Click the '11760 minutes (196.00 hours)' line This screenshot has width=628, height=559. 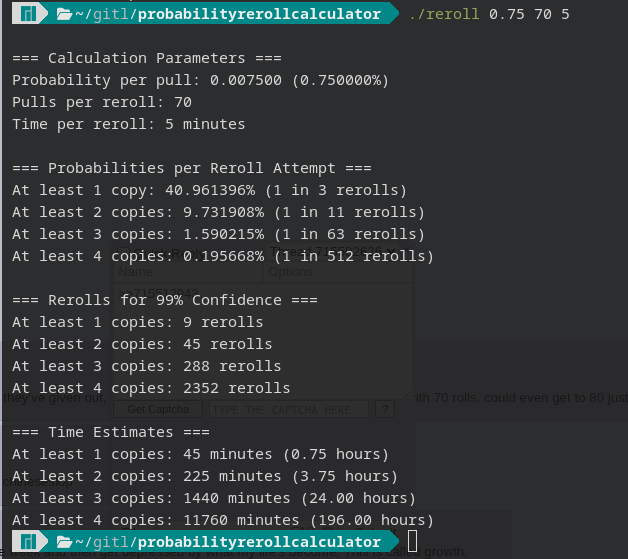click(x=223, y=521)
